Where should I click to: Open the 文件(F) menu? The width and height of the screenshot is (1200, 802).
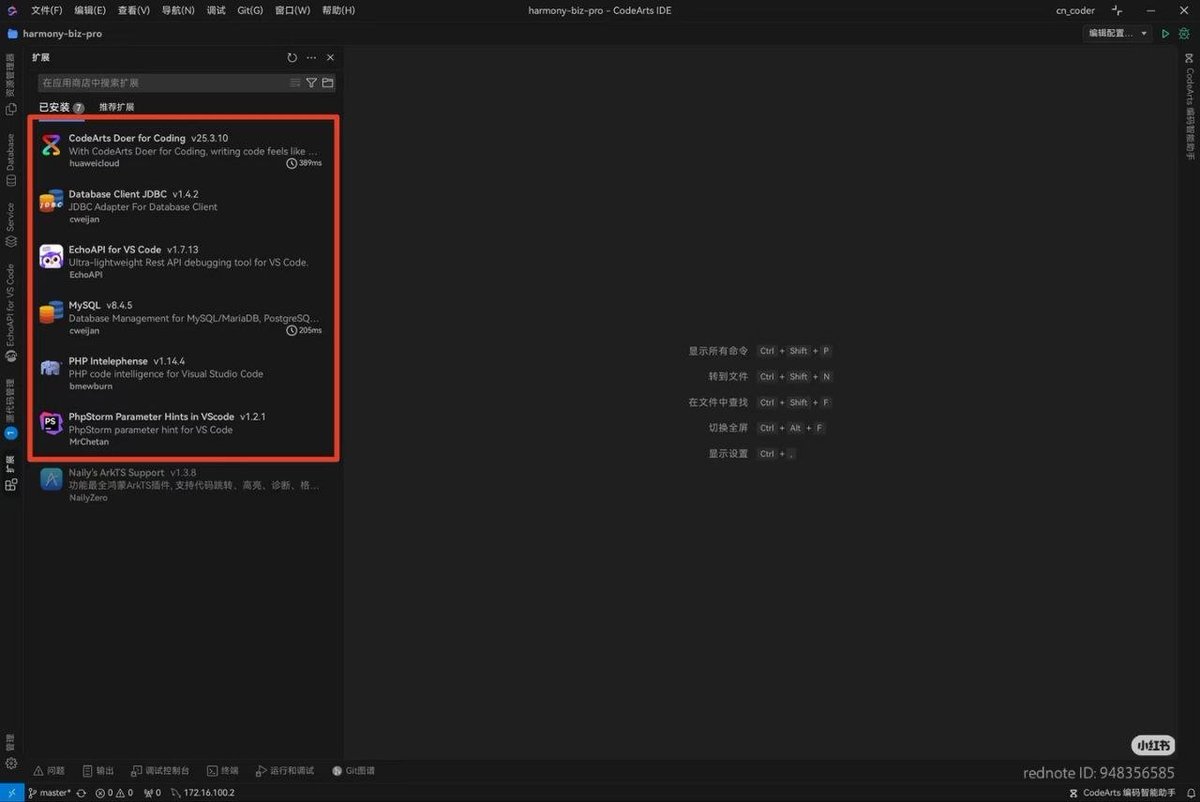point(47,10)
